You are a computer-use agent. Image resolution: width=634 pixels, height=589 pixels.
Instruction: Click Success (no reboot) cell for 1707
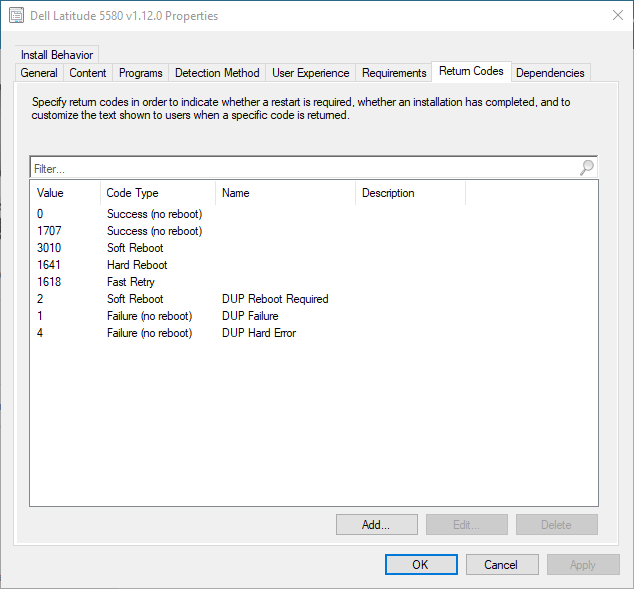[x=154, y=231]
